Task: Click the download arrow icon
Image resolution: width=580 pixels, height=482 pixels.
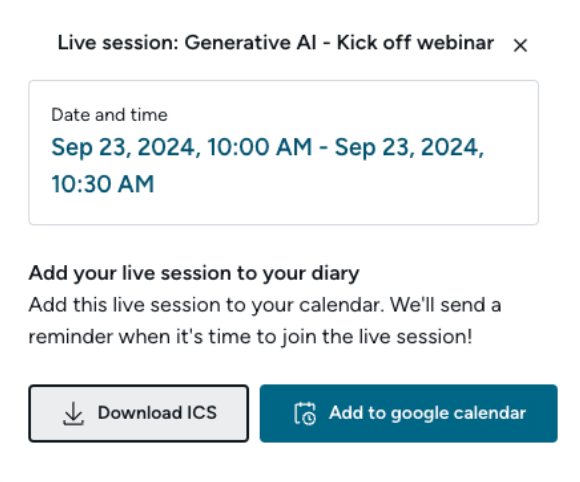Action: [x=73, y=414]
